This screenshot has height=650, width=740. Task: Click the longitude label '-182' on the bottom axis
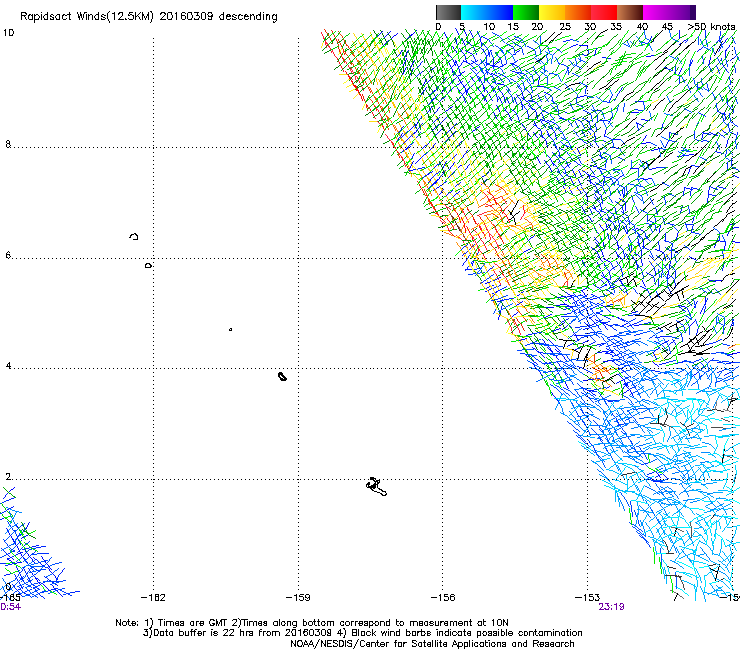(153, 598)
